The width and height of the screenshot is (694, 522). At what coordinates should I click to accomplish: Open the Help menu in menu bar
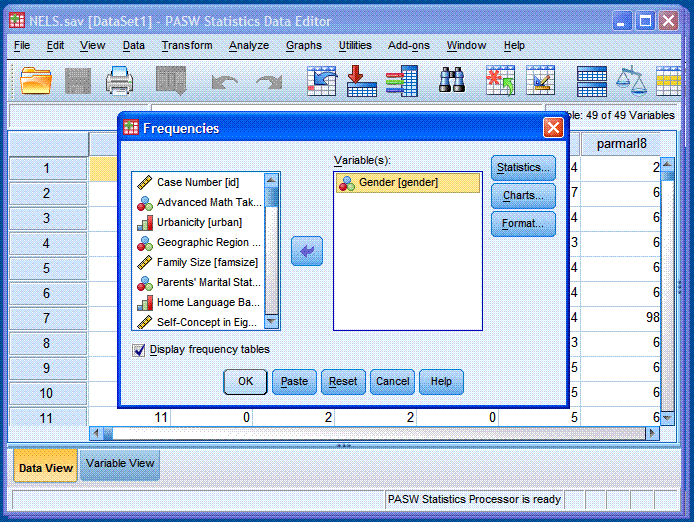point(514,46)
